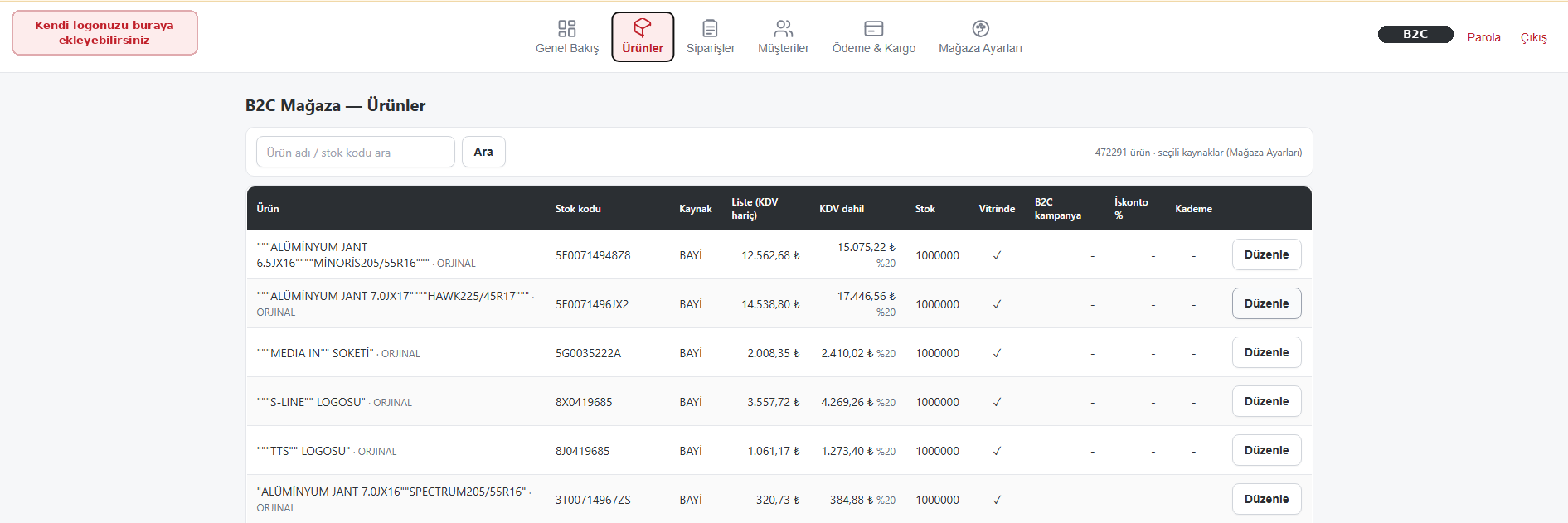Click the KDV dahil price 4.269,26 ₺
This screenshot has height=523, width=1568.
pos(847,402)
